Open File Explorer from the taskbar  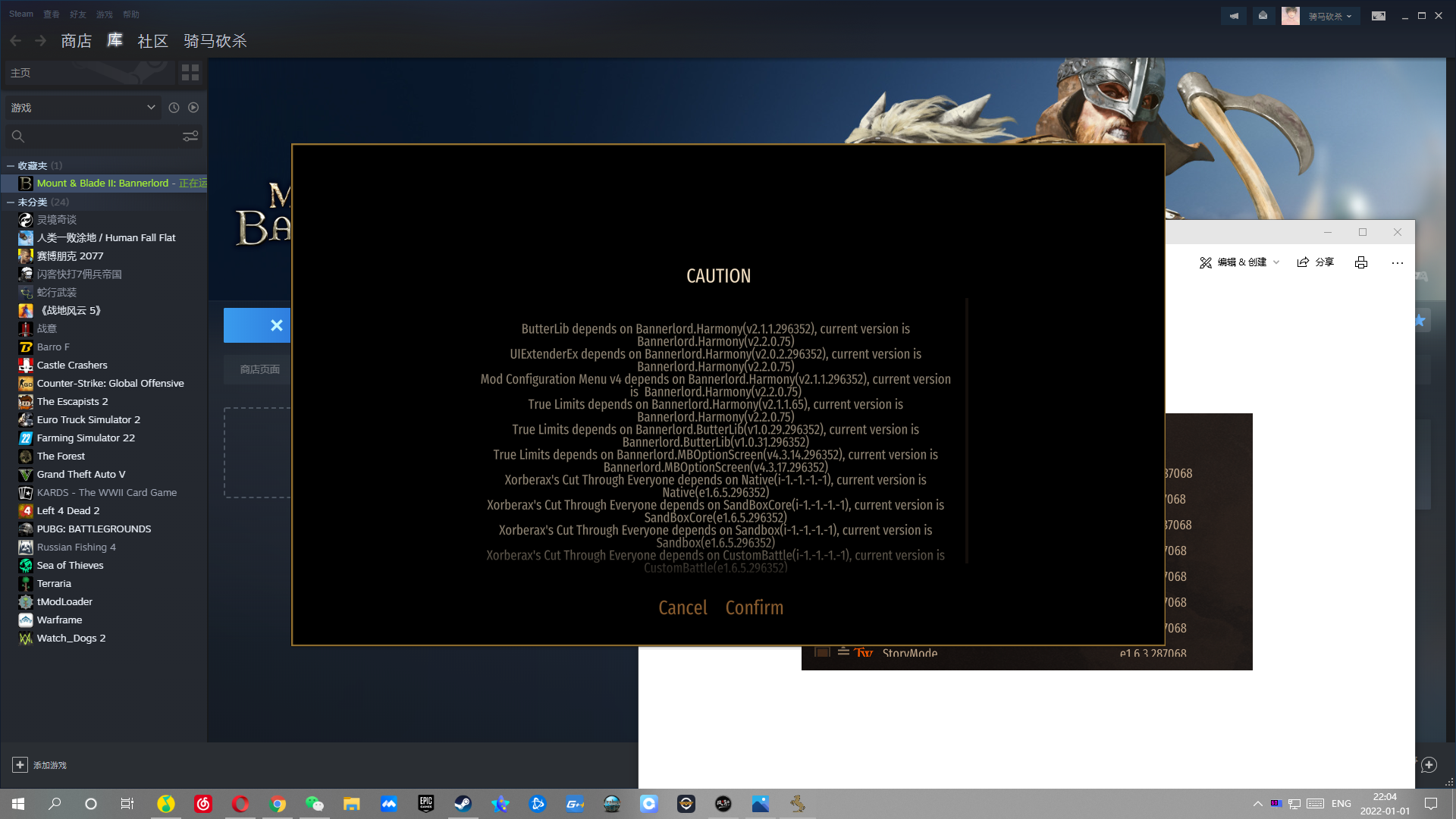351,804
